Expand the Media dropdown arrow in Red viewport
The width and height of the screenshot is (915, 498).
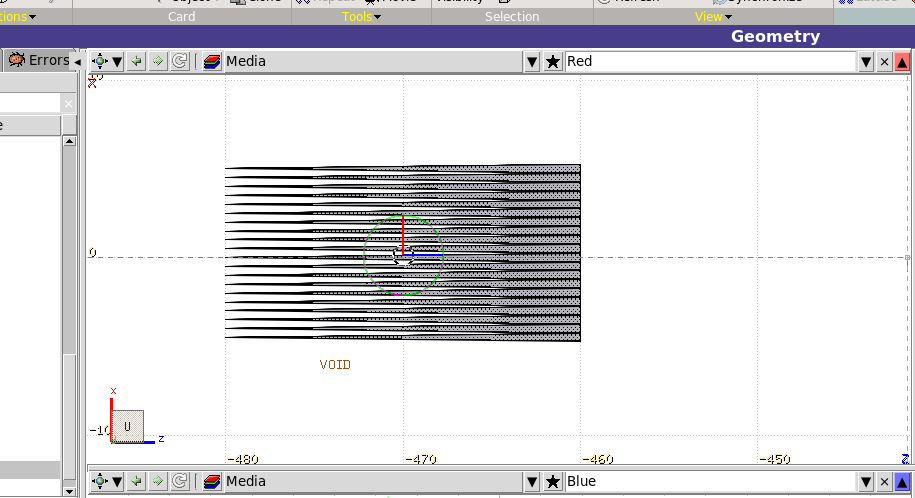click(x=532, y=61)
